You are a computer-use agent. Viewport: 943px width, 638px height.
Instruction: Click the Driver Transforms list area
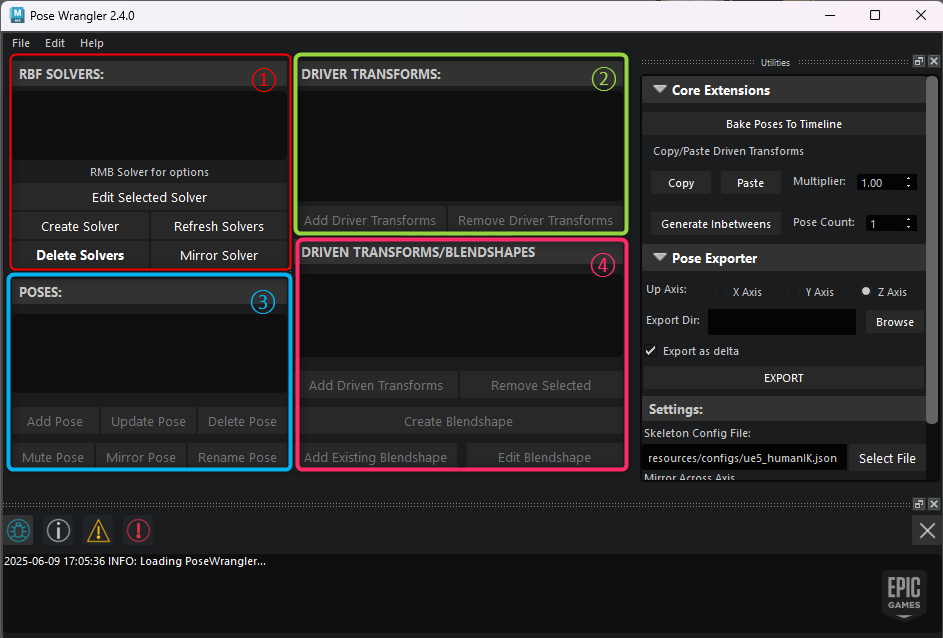pyautogui.click(x=461, y=146)
